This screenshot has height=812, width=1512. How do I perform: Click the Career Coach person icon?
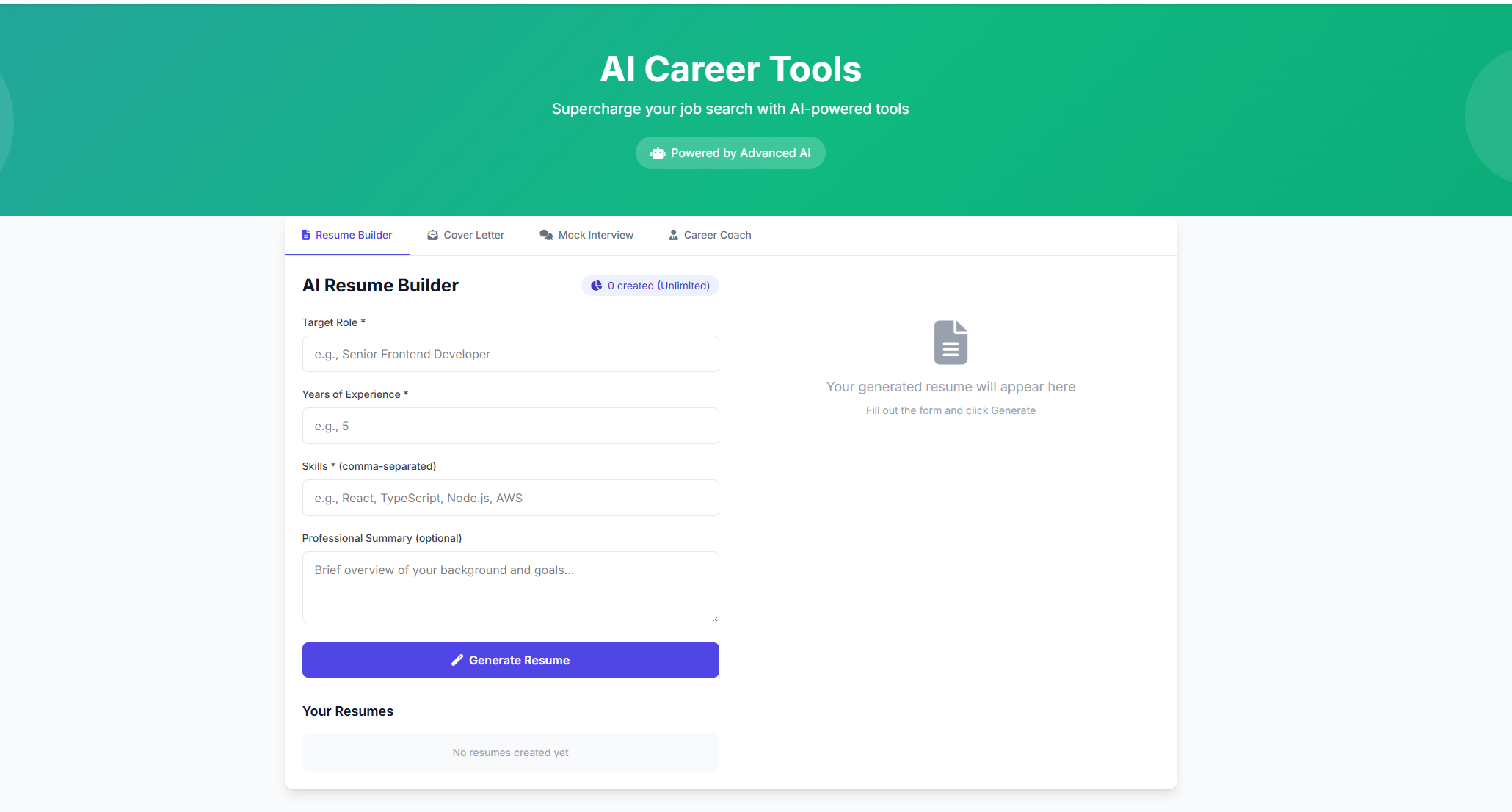[673, 235]
